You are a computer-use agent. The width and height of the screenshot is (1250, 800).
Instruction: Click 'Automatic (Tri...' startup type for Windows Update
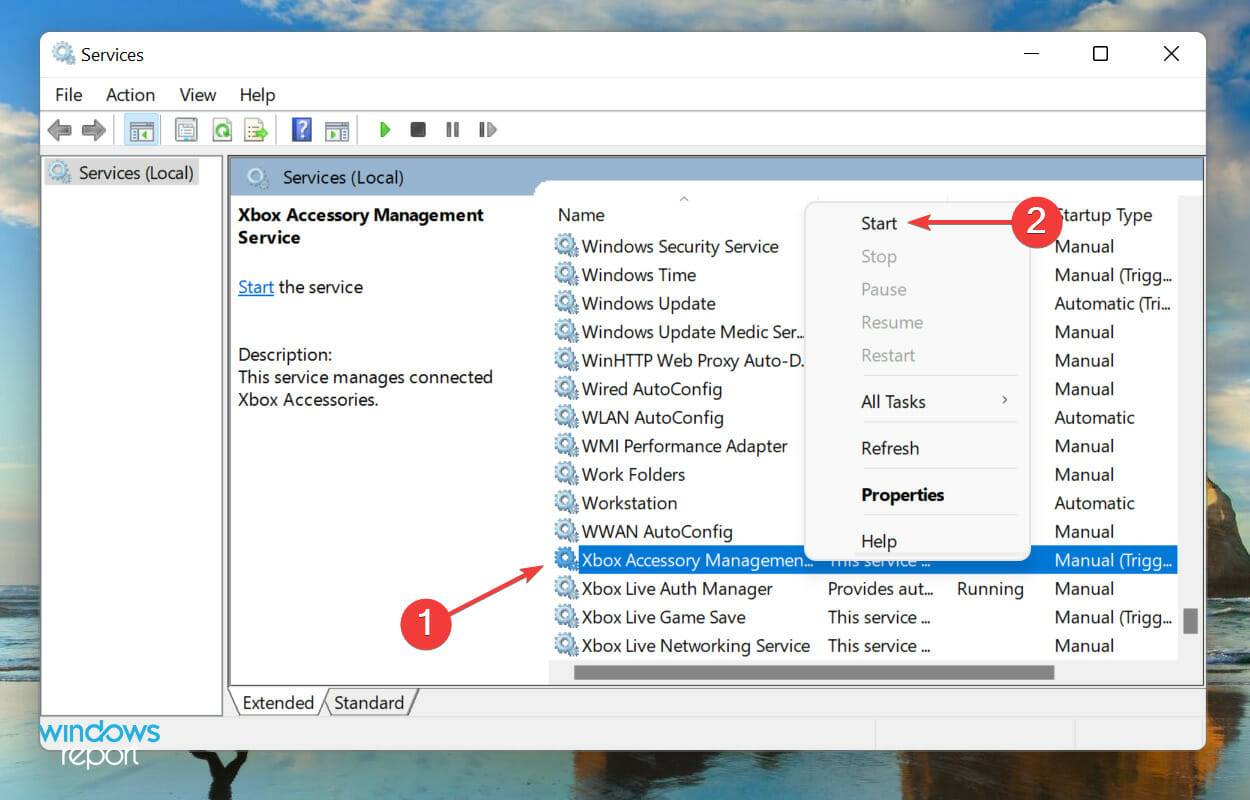click(x=1112, y=303)
